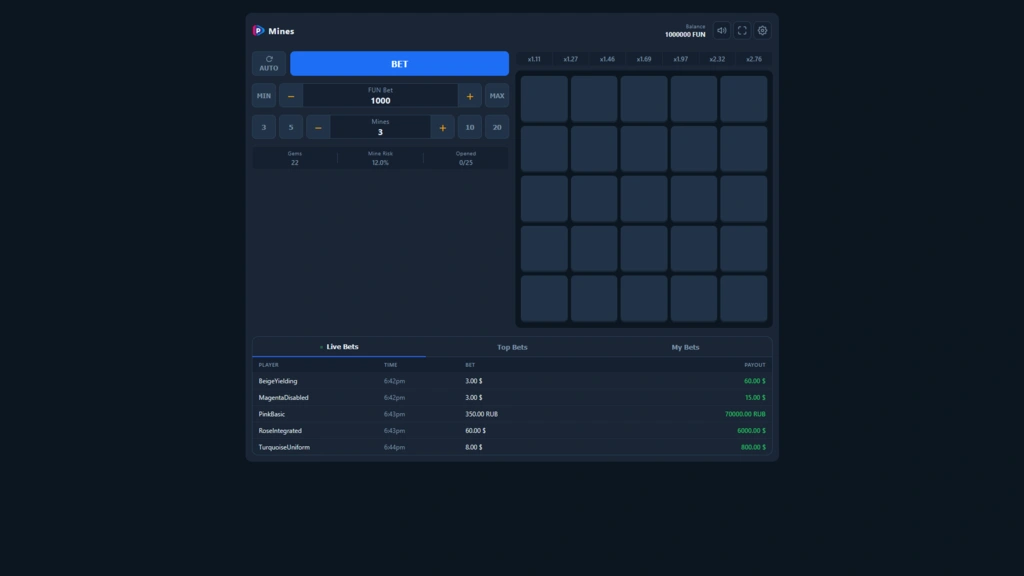Select the 3 mines preset
Screen dimensions: 1024x576
coord(264,128)
